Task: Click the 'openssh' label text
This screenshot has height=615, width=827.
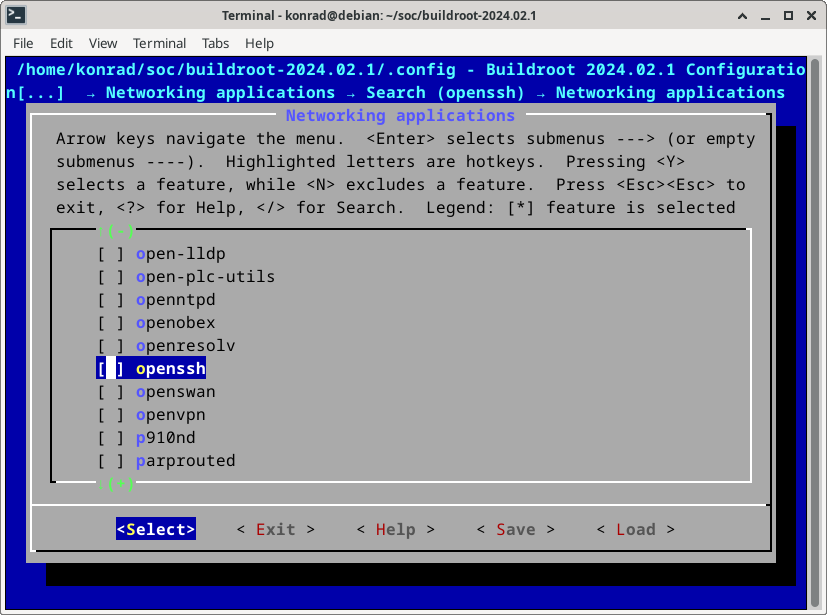Action: (171, 369)
